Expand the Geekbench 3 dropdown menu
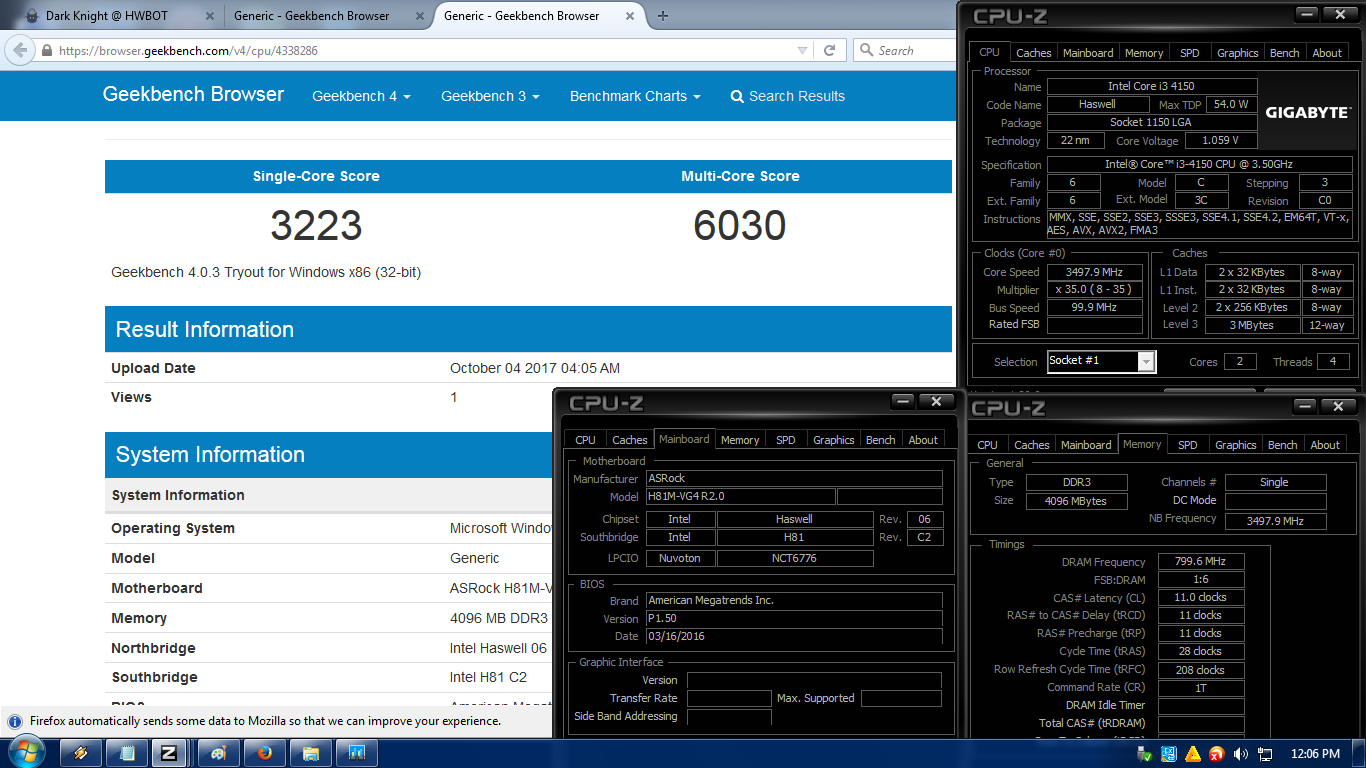 pyautogui.click(x=490, y=96)
